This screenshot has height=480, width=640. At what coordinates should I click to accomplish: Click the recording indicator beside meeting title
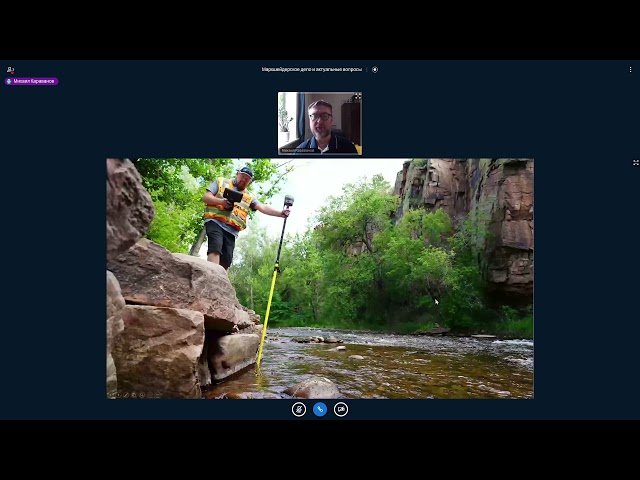pyautogui.click(x=375, y=70)
